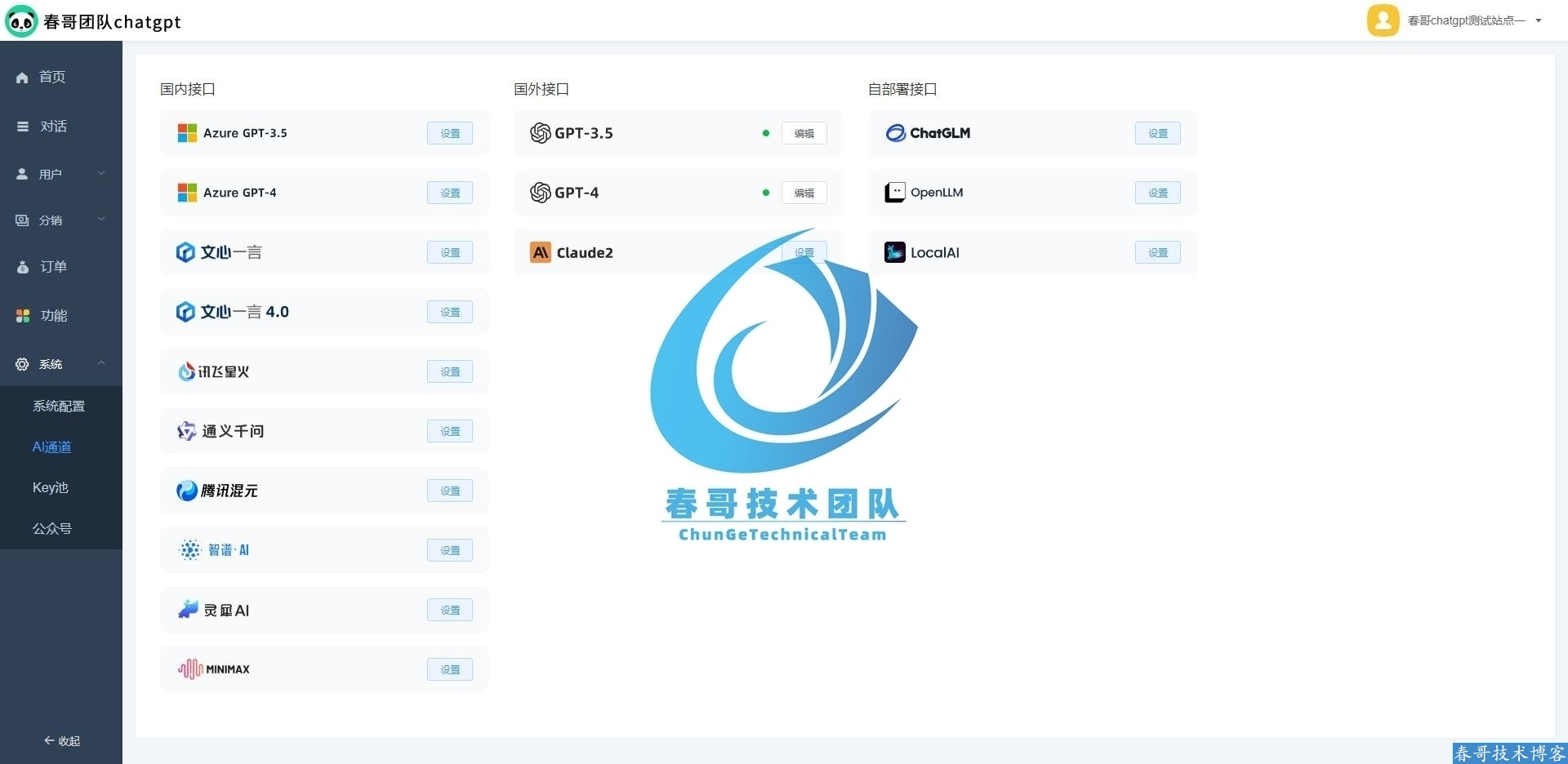This screenshot has width=1568, height=764.
Task: Click 设置 for 智谱·AI
Action: click(x=450, y=550)
